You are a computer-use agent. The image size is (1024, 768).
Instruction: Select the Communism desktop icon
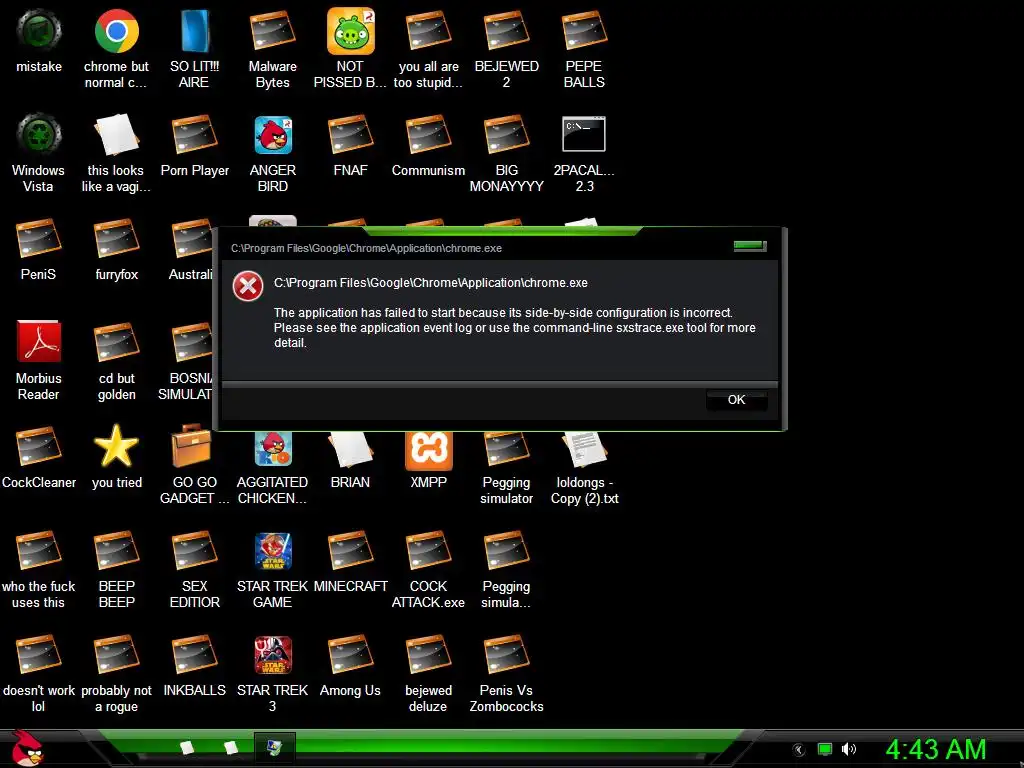pos(428,145)
